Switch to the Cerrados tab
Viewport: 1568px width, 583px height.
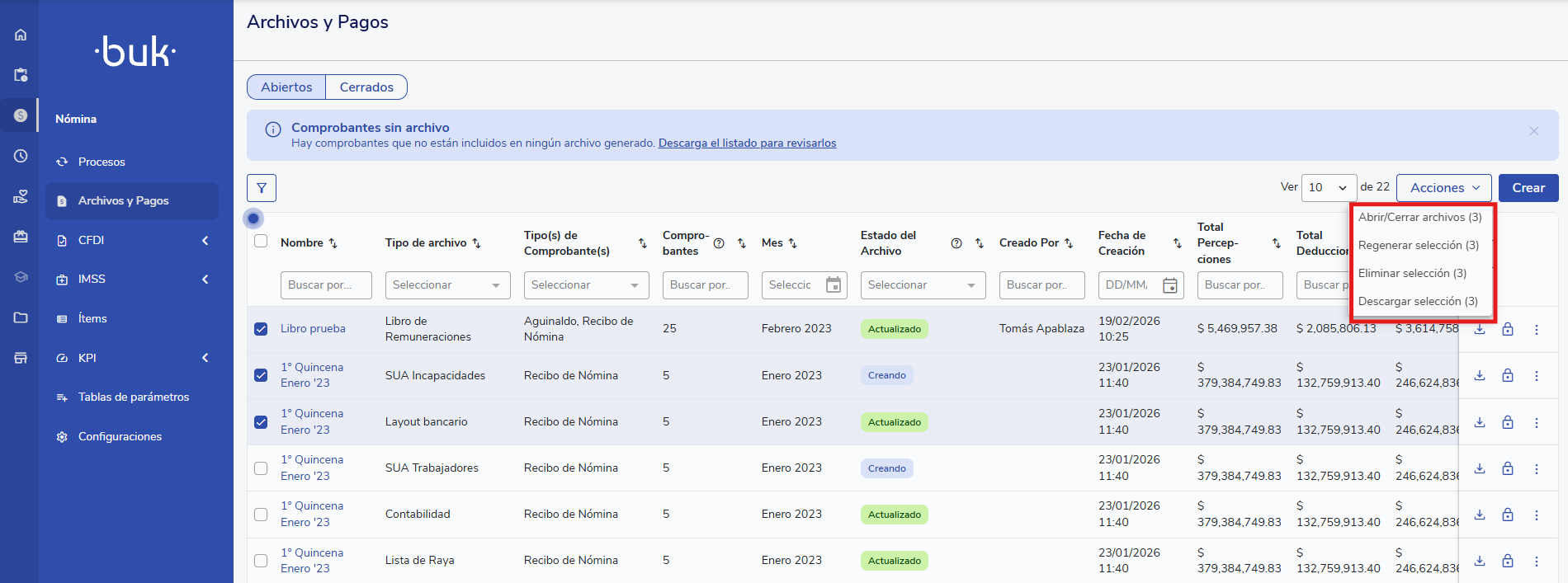(366, 87)
